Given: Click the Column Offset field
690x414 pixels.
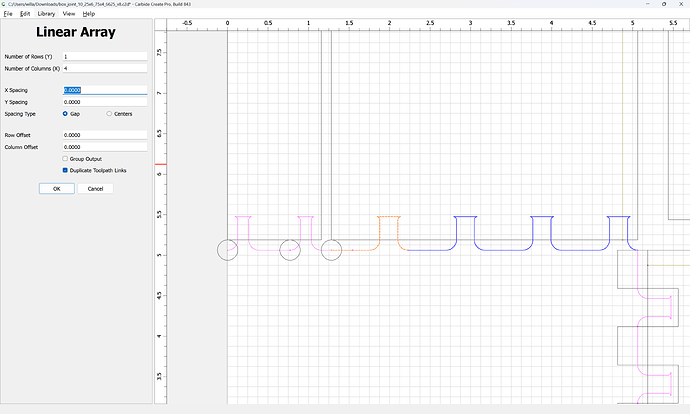Looking at the screenshot, I should [x=105, y=147].
